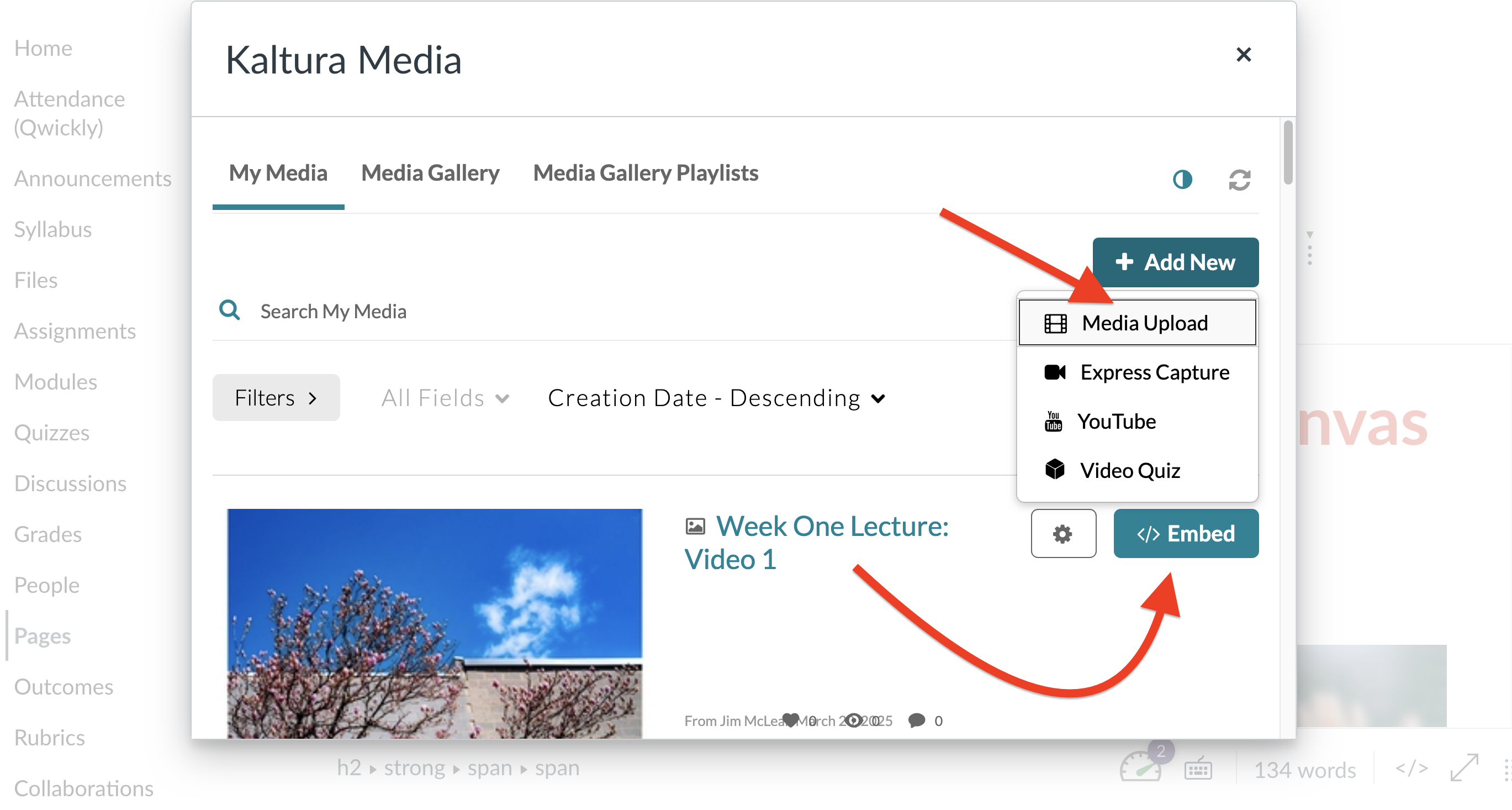
Task: Choose YouTube from the Add New menu
Action: coord(1137,421)
